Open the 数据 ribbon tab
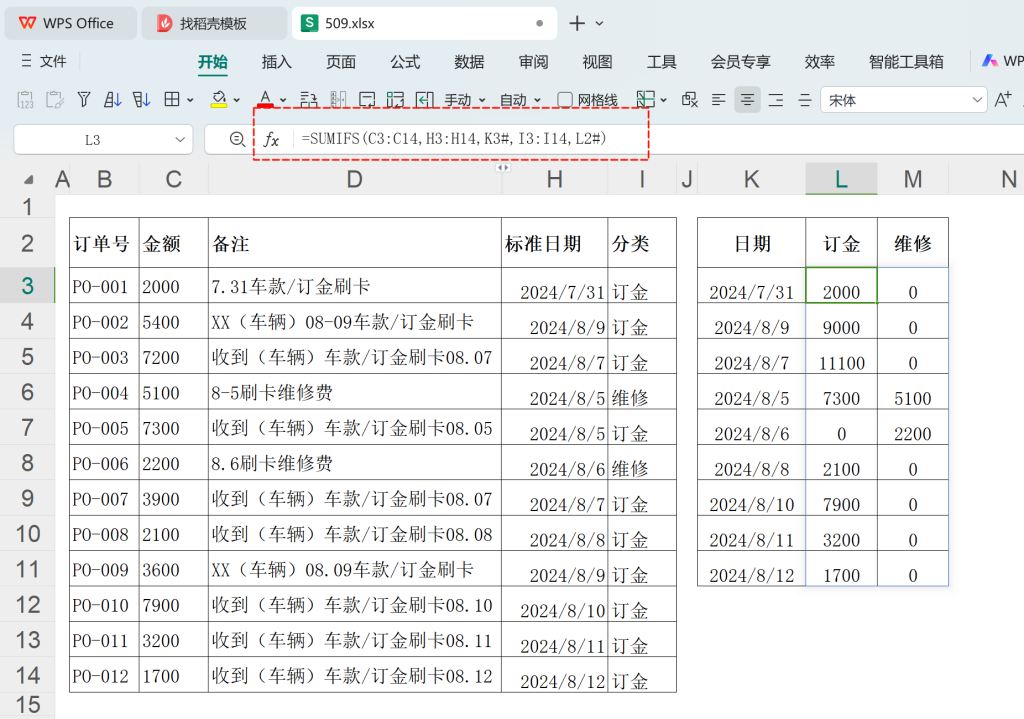The height and width of the screenshot is (719, 1024). click(x=469, y=62)
